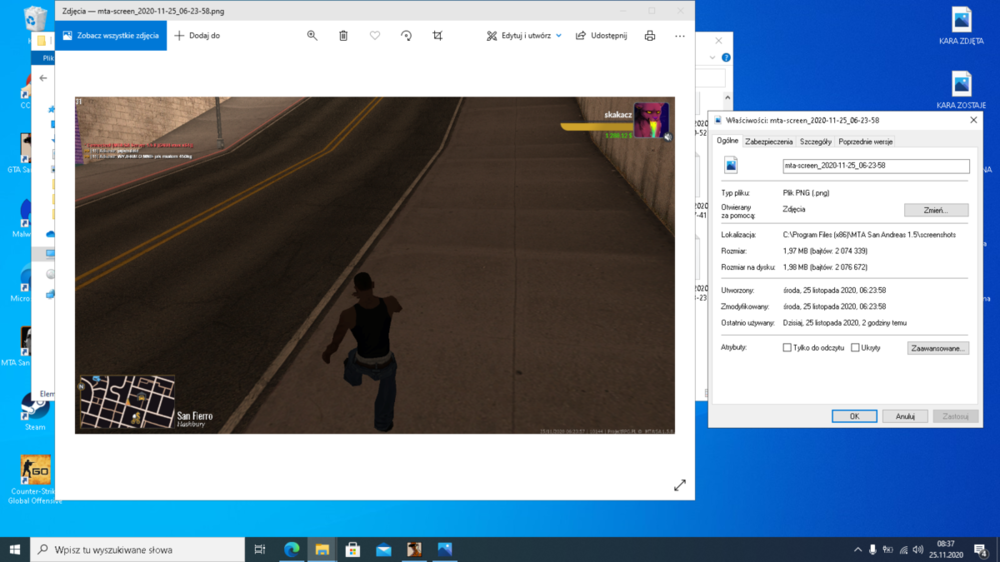Open the 'Dodaj do' menu
This screenshot has width=1000, height=562.
197,36
